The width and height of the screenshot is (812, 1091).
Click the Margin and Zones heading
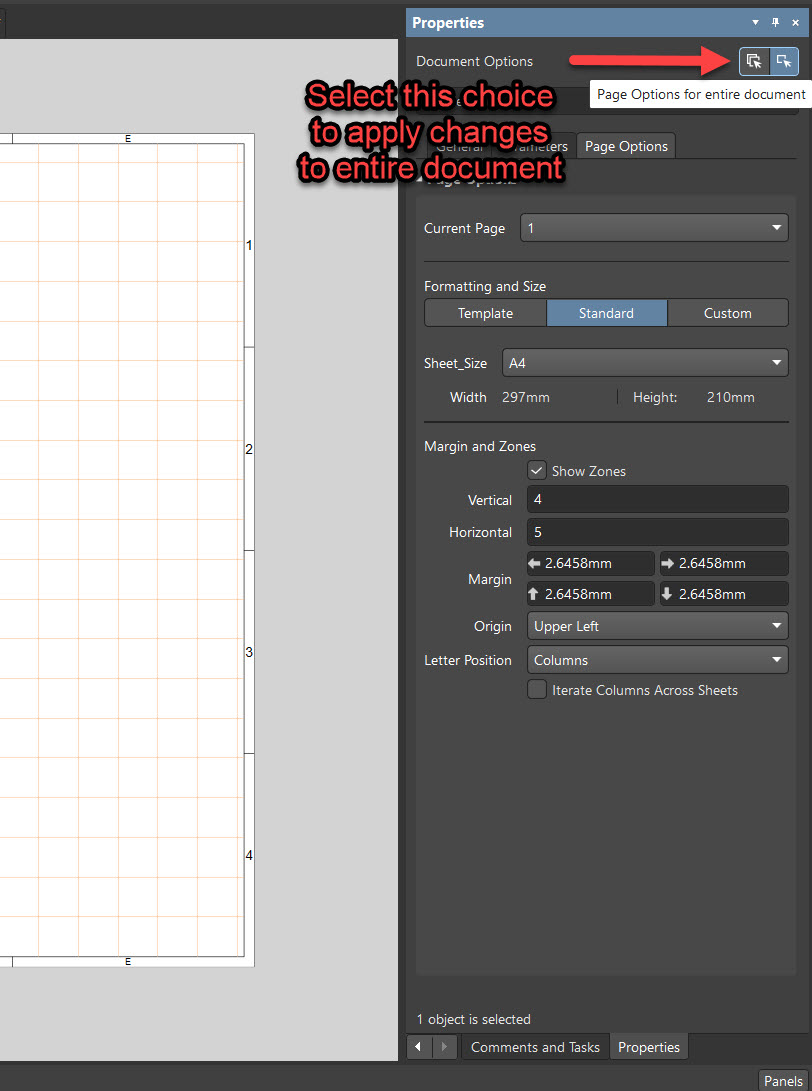pyautogui.click(x=480, y=447)
